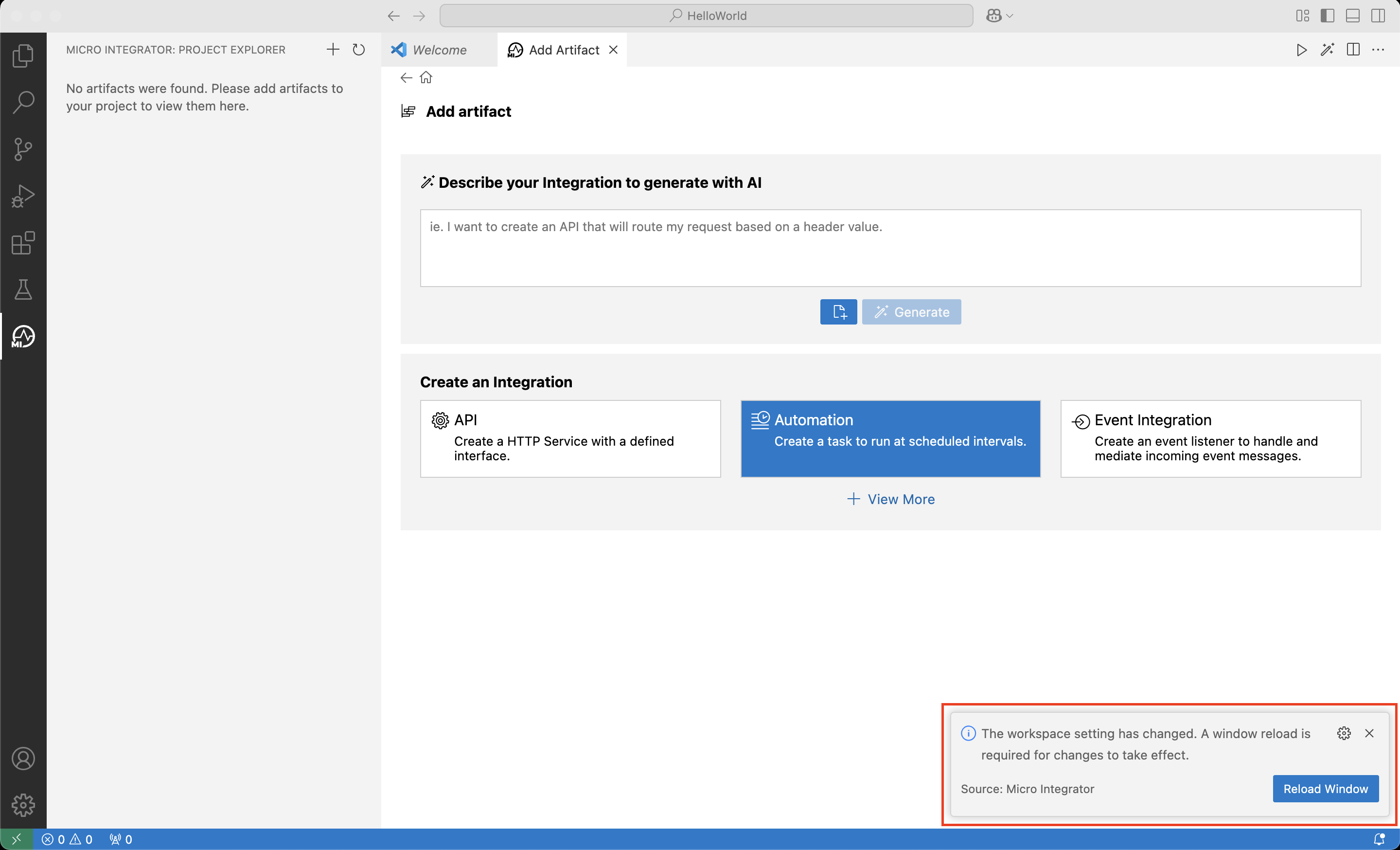Image resolution: width=1400 pixels, height=850 pixels.
Task: Open the Accounts menu icon
Action: 23,759
